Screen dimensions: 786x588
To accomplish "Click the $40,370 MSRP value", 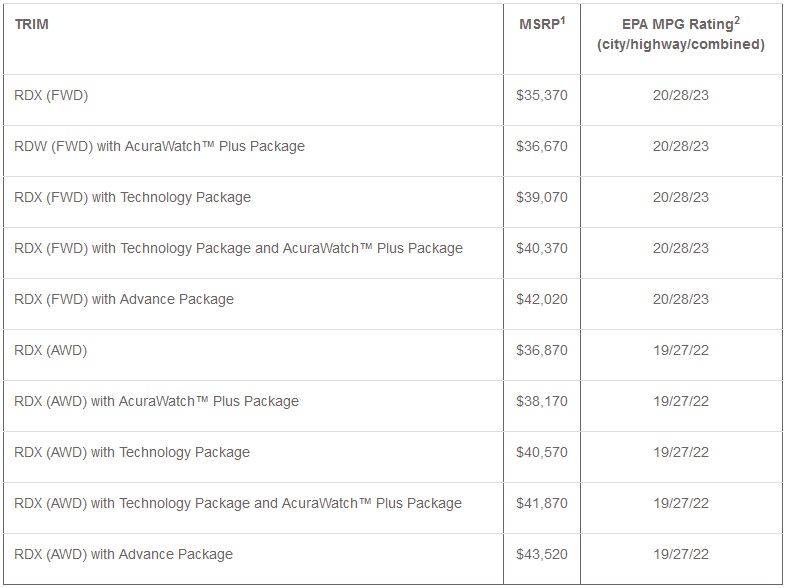I will point(541,248).
